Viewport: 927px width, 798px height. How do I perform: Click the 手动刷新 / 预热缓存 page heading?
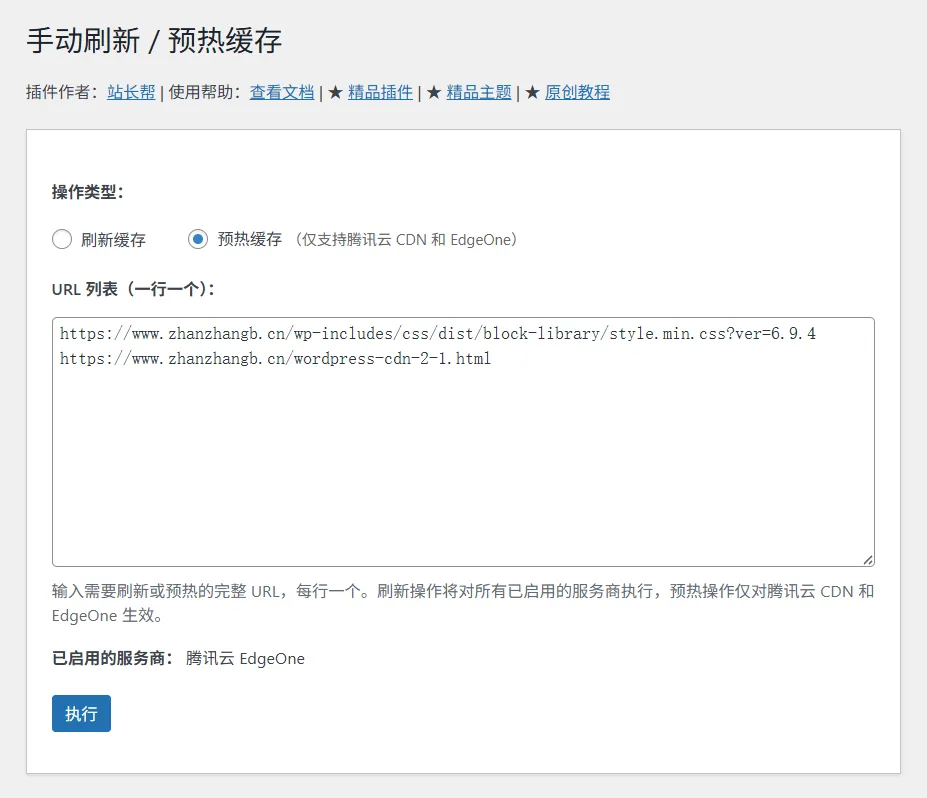pos(154,41)
